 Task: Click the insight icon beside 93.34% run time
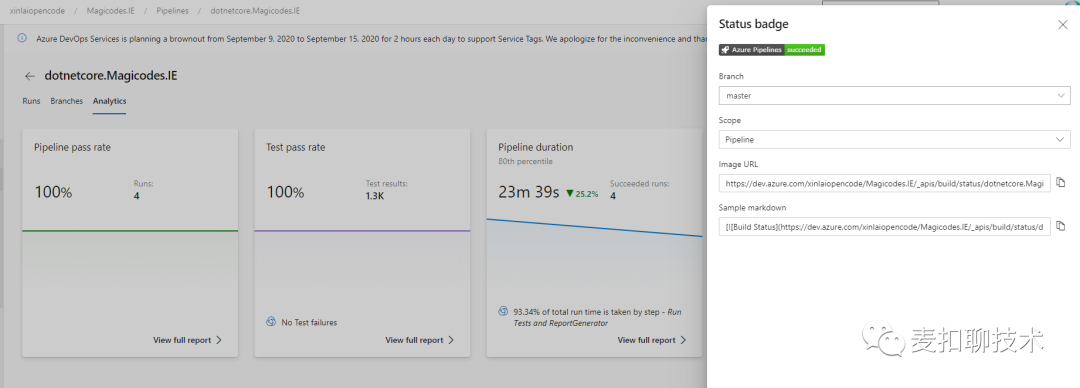(503, 312)
